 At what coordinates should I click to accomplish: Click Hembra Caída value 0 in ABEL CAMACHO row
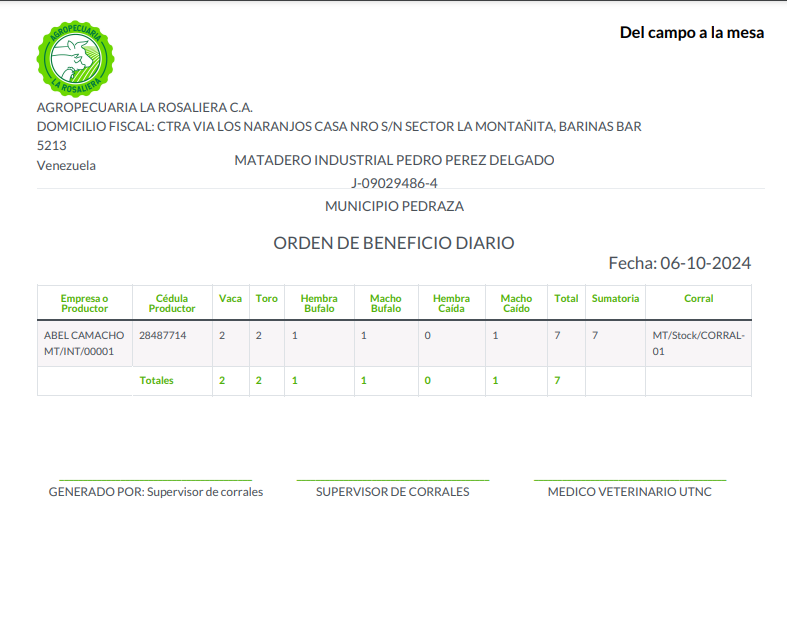[x=428, y=335]
